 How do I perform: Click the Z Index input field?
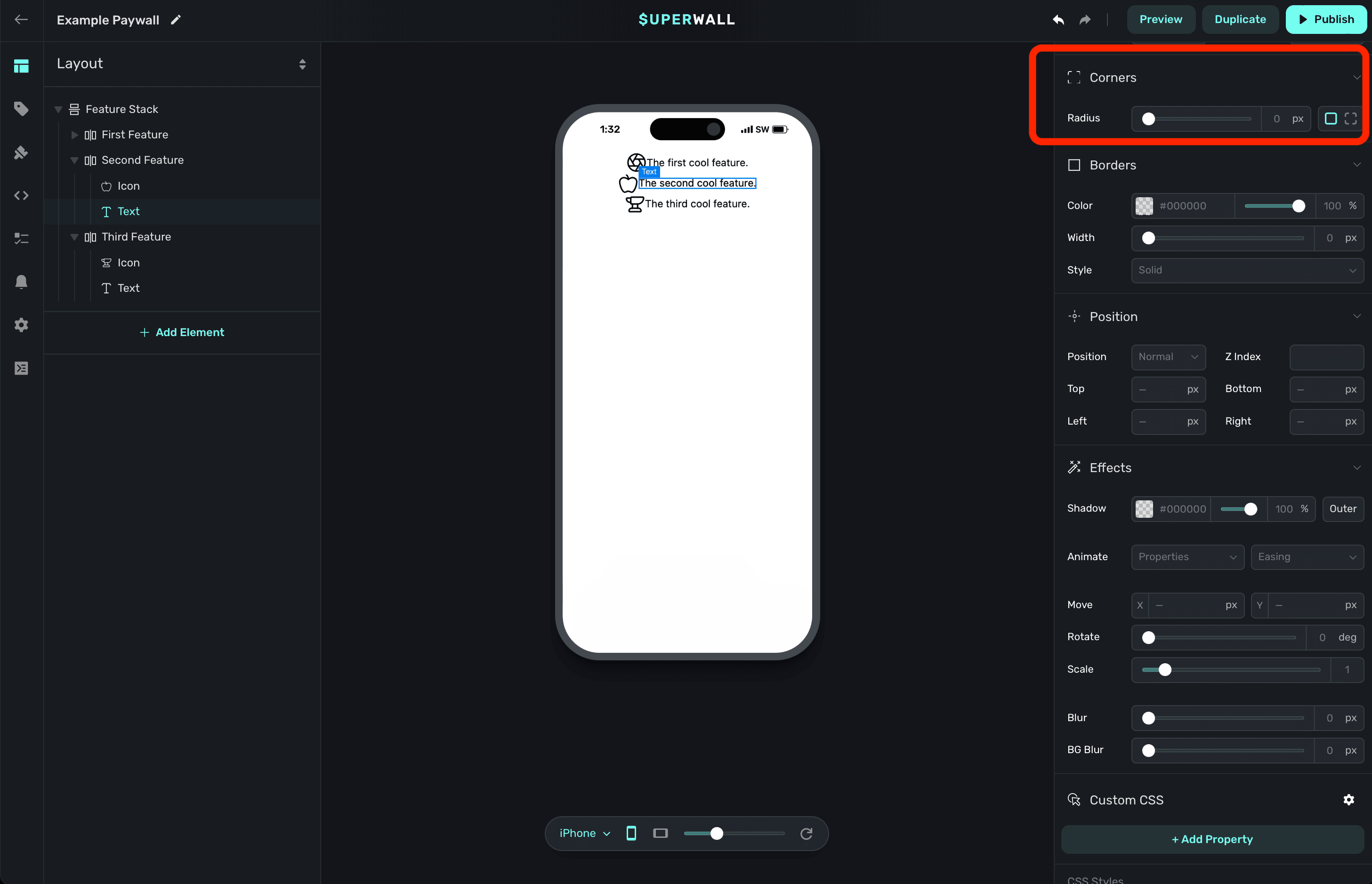click(1326, 356)
